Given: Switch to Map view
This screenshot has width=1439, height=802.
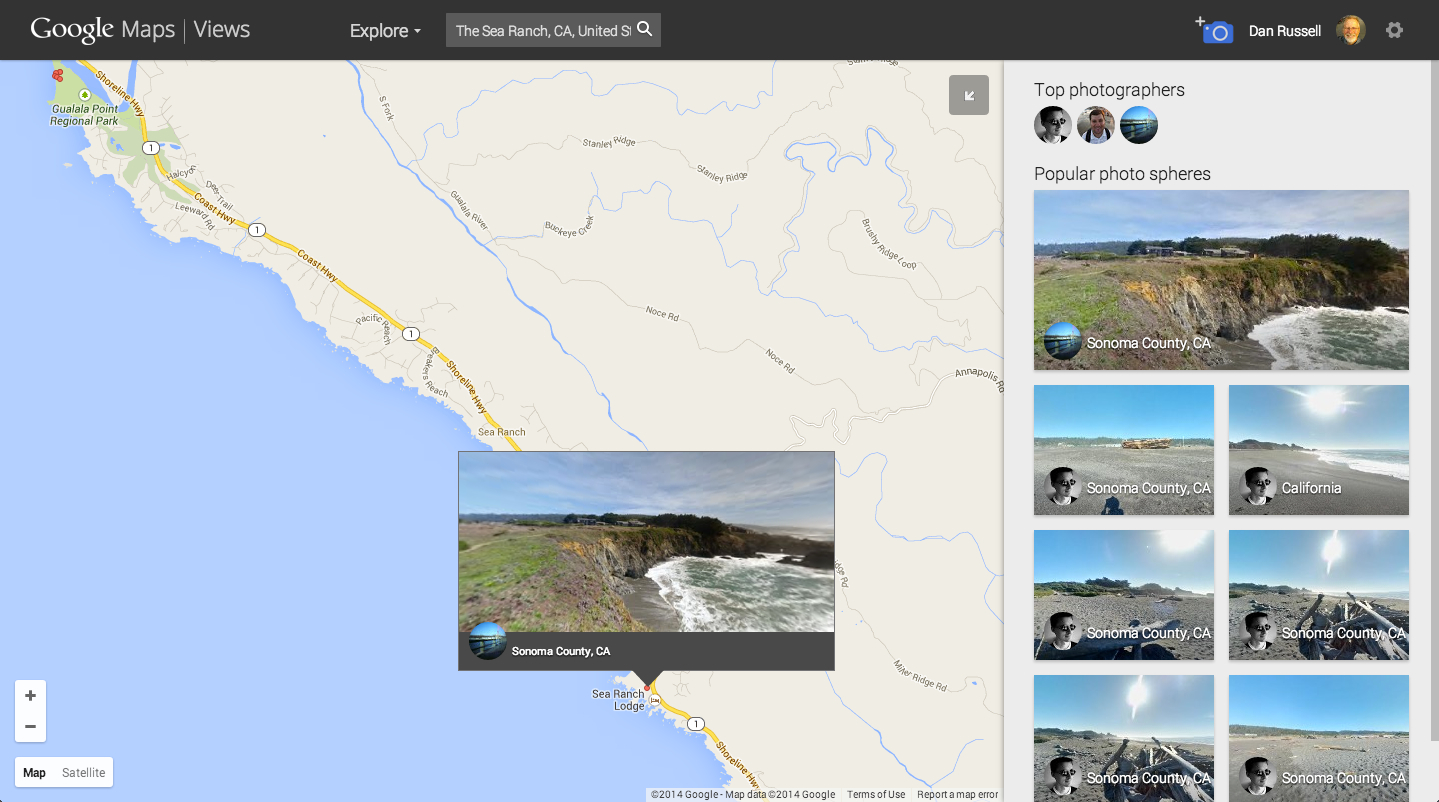Looking at the screenshot, I should (x=35, y=773).
